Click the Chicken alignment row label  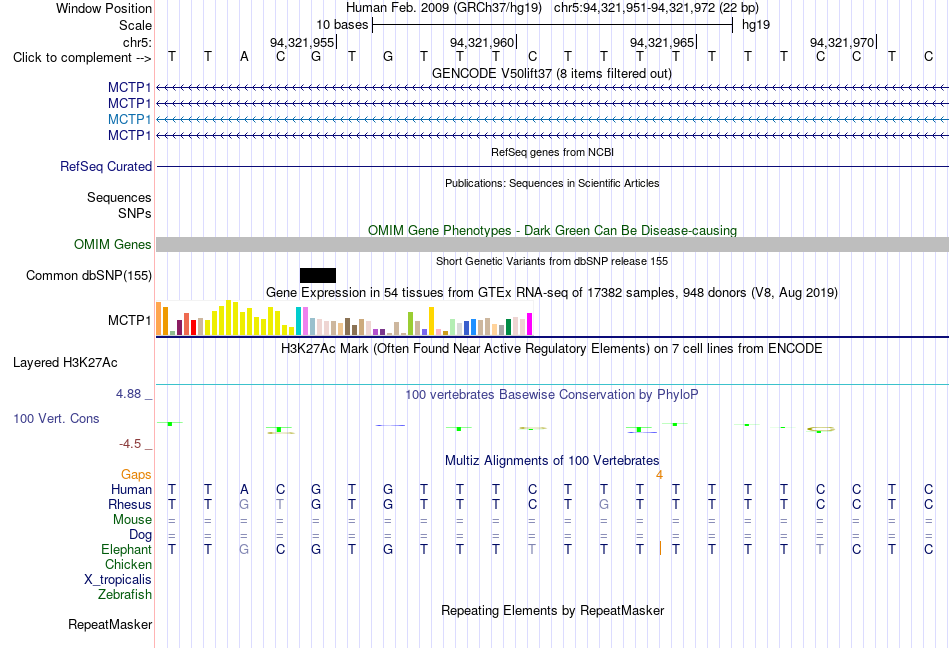[x=128, y=564]
